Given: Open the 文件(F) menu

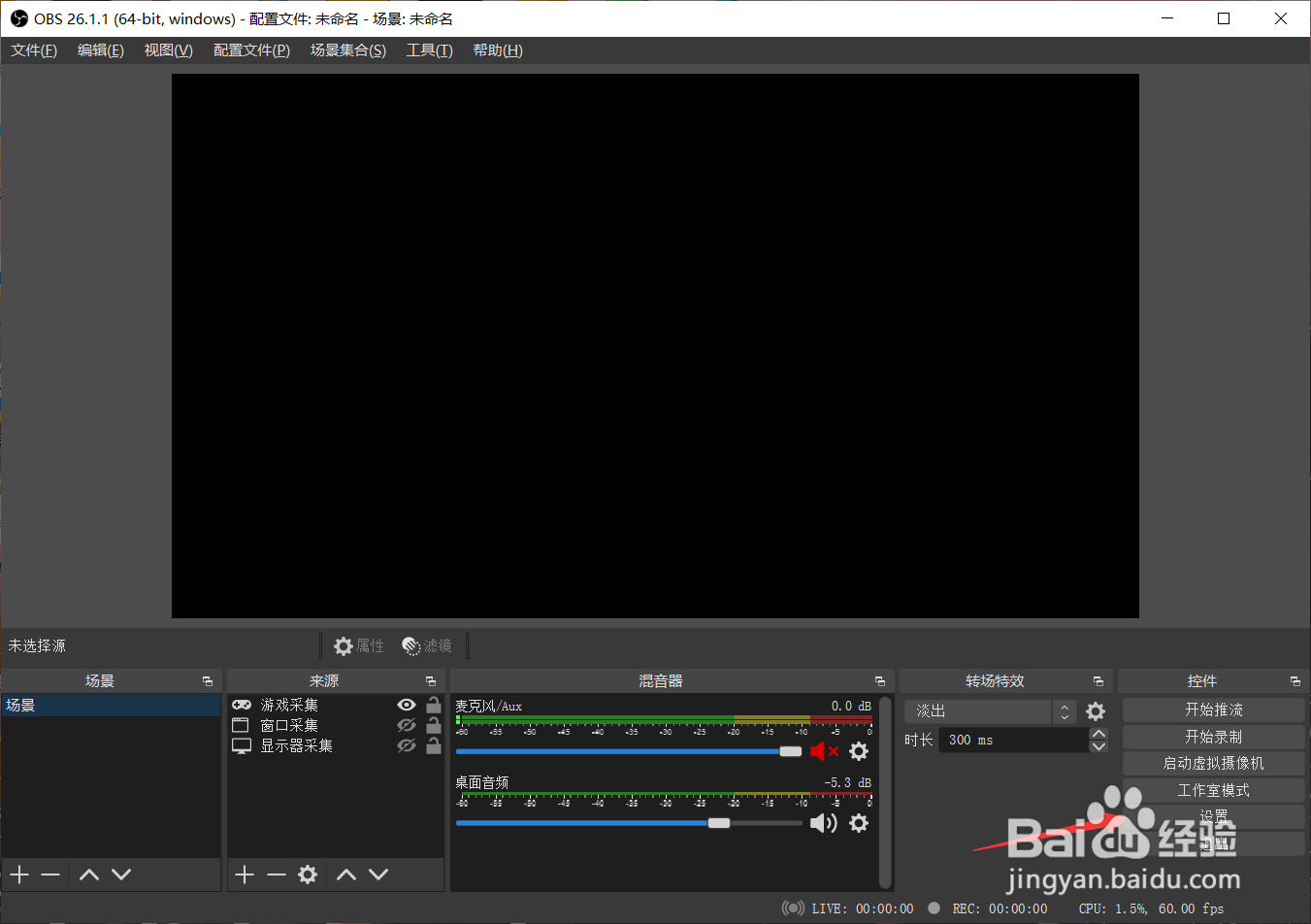Looking at the screenshot, I should tap(34, 50).
